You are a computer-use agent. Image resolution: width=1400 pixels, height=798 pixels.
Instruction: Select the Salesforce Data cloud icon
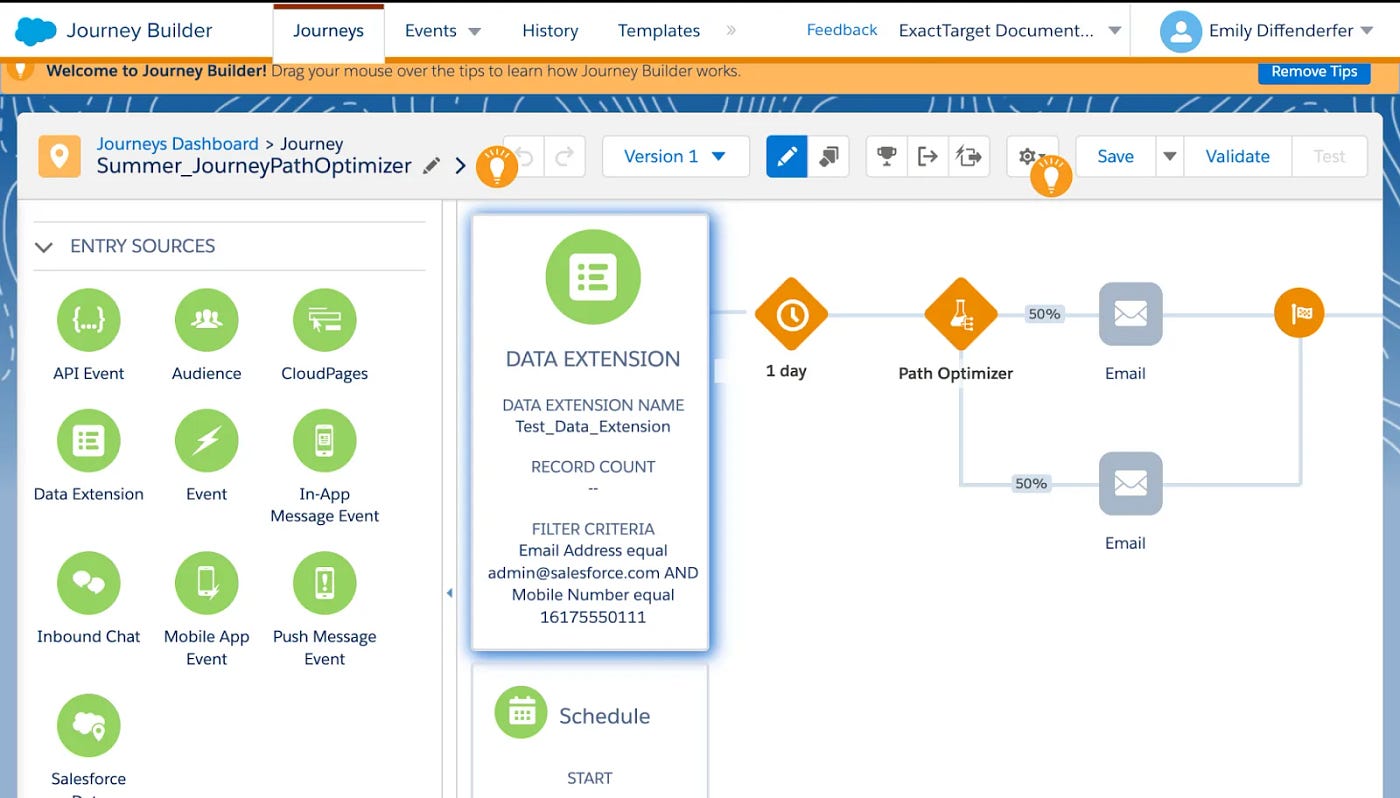(89, 726)
